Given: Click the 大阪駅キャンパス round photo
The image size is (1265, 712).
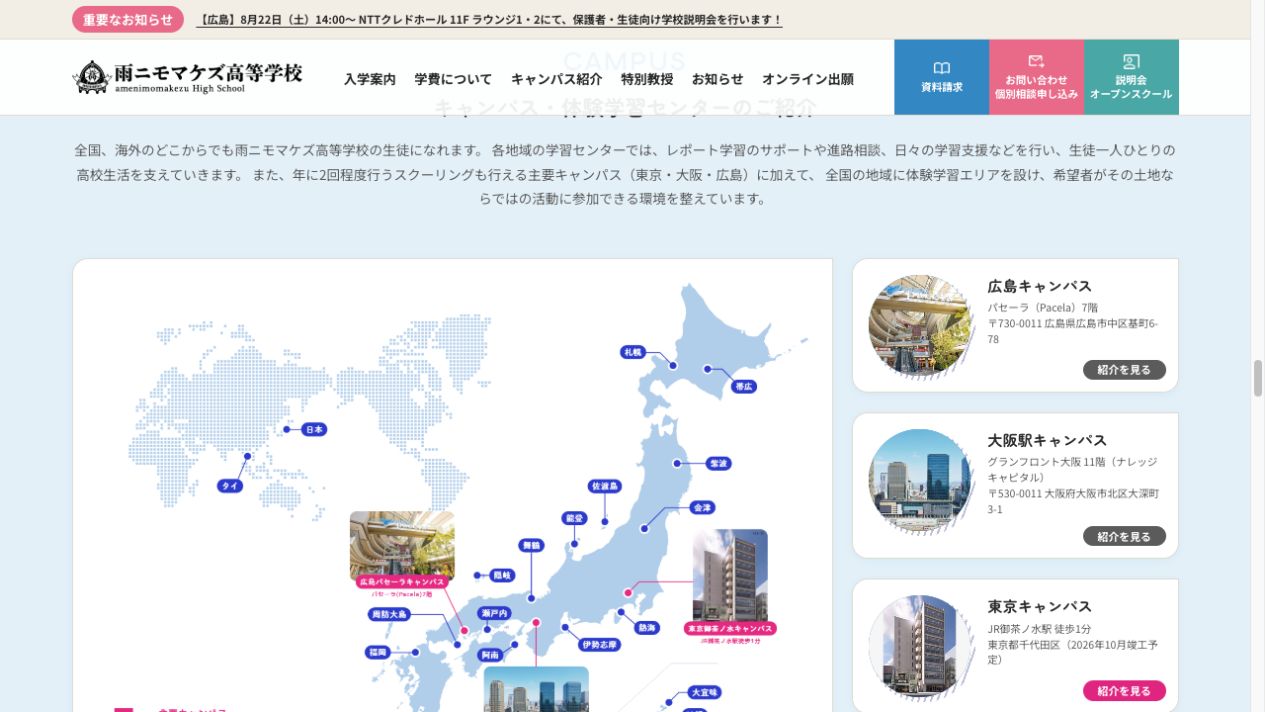Looking at the screenshot, I should [920, 481].
